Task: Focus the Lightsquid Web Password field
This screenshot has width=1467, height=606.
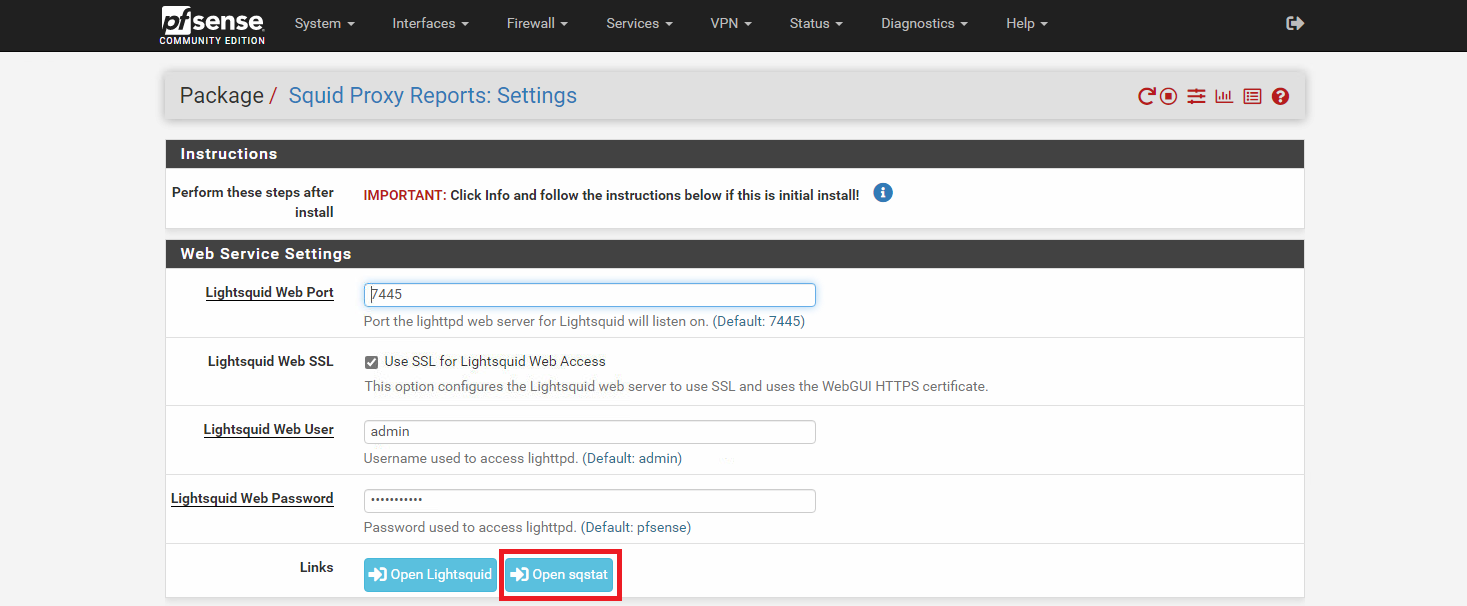Action: [x=590, y=500]
